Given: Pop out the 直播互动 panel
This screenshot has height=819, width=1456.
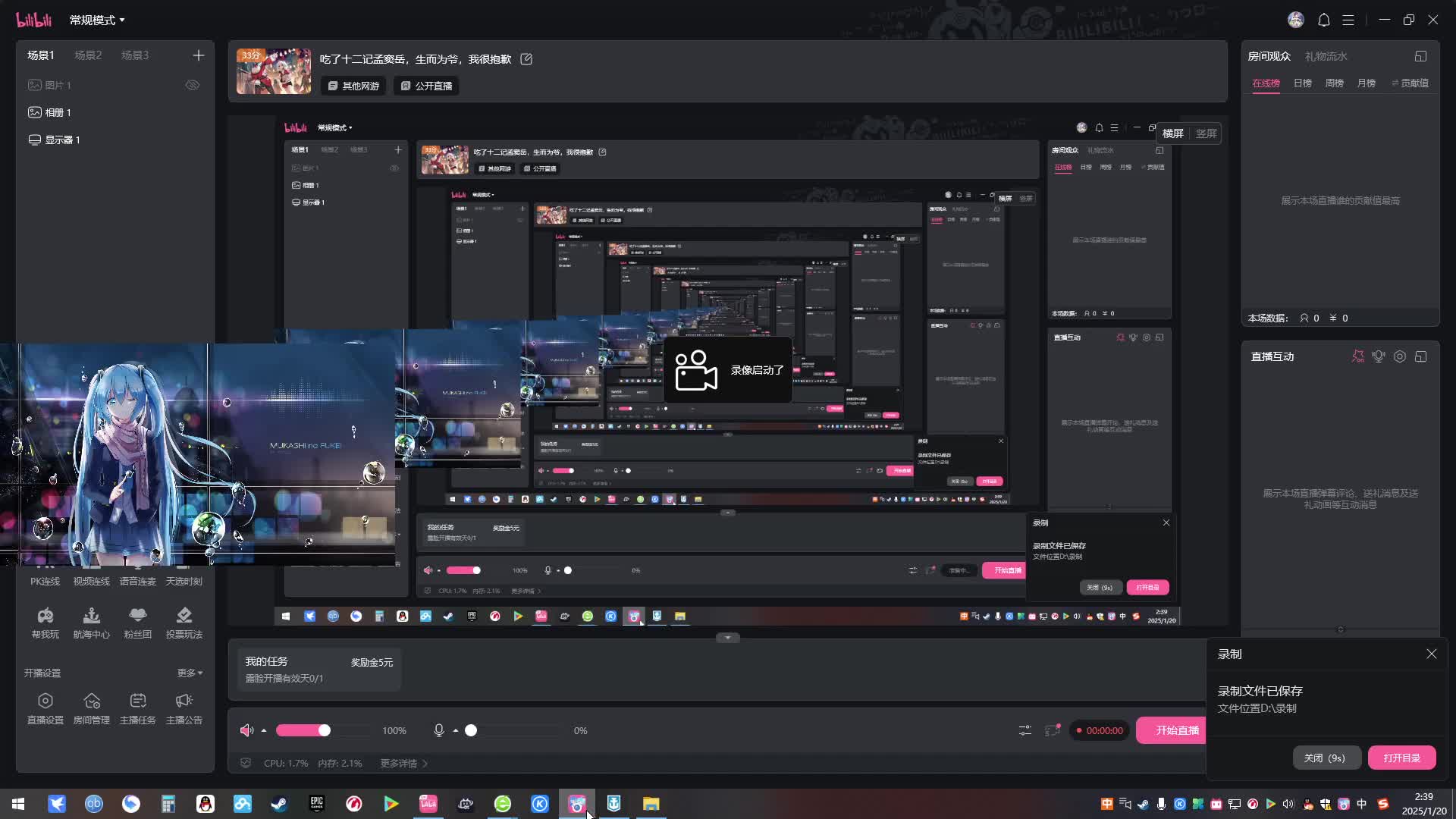Looking at the screenshot, I should [x=1420, y=356].
